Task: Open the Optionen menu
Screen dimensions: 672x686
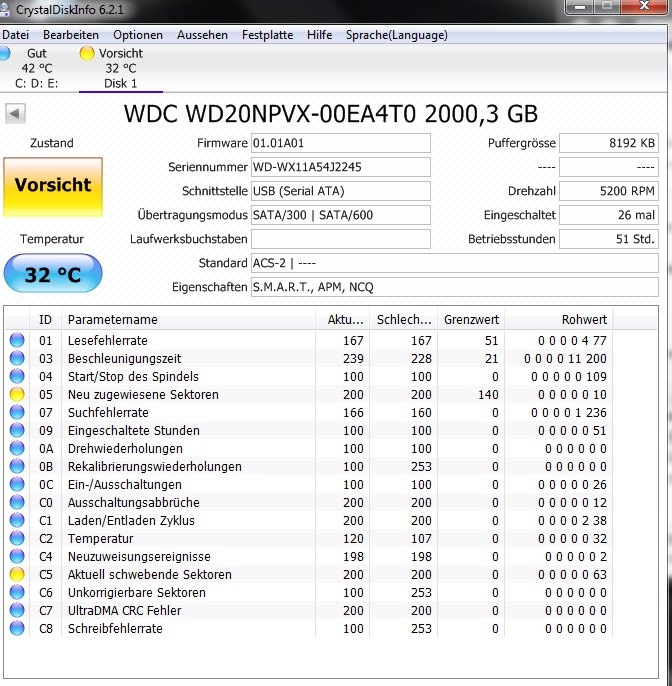Action: [x=138, y=35]
